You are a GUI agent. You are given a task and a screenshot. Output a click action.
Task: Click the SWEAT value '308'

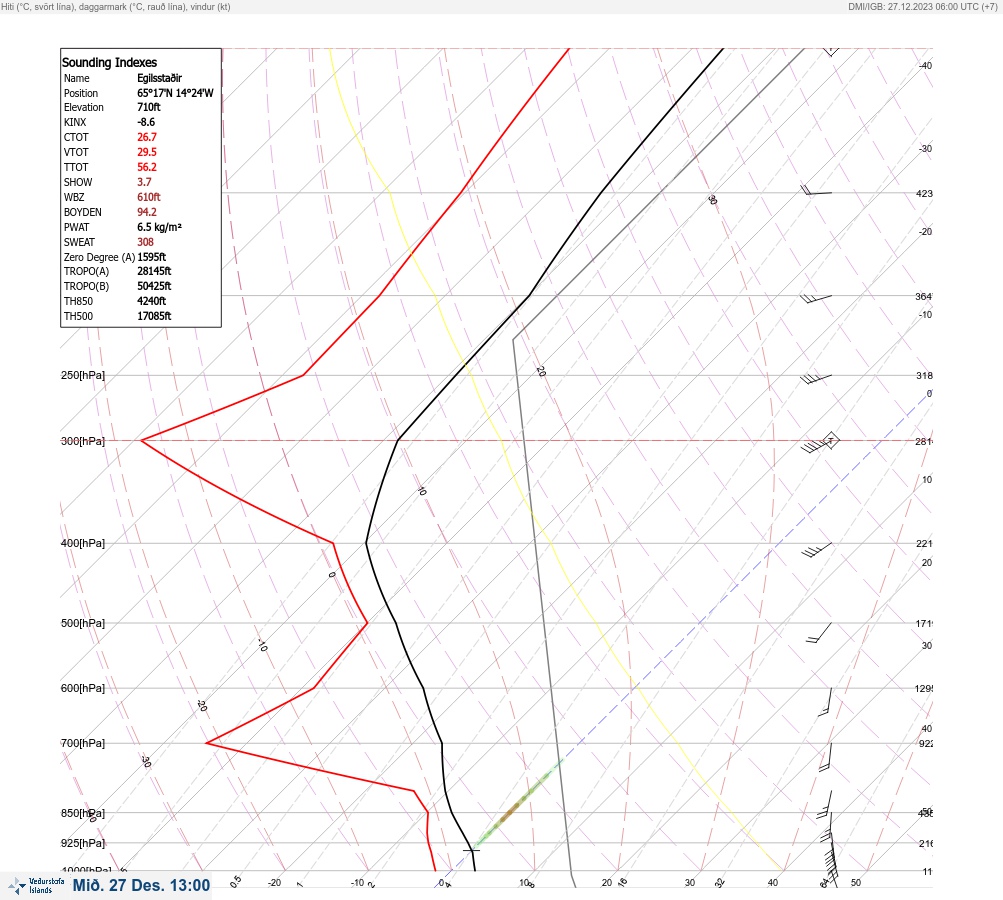[x=145, y=242]
